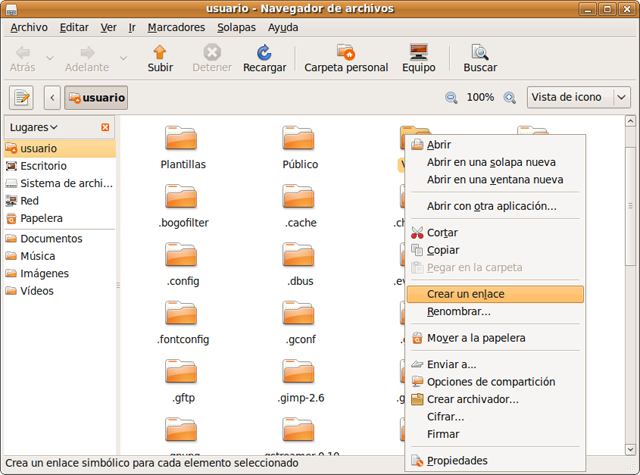
Task: Select Crear un enlace menu entry
Action: [x=465, y=294]
